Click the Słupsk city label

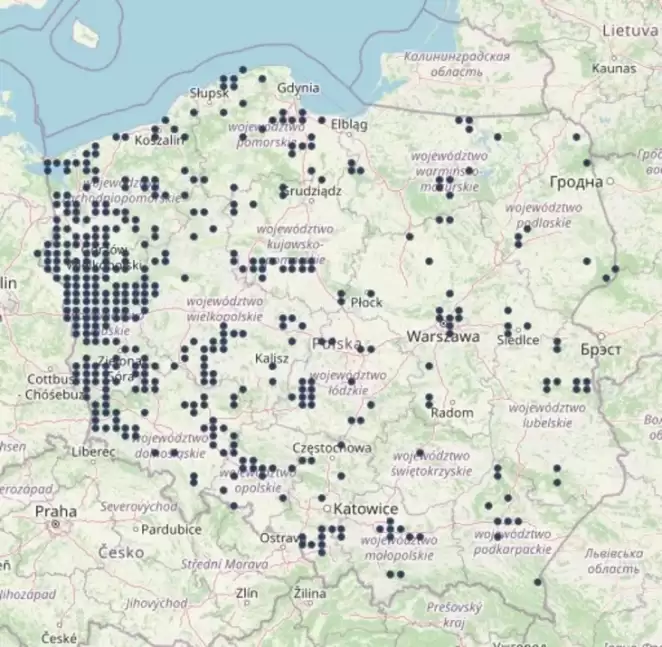pyautogui.click(x=209, y=93)
